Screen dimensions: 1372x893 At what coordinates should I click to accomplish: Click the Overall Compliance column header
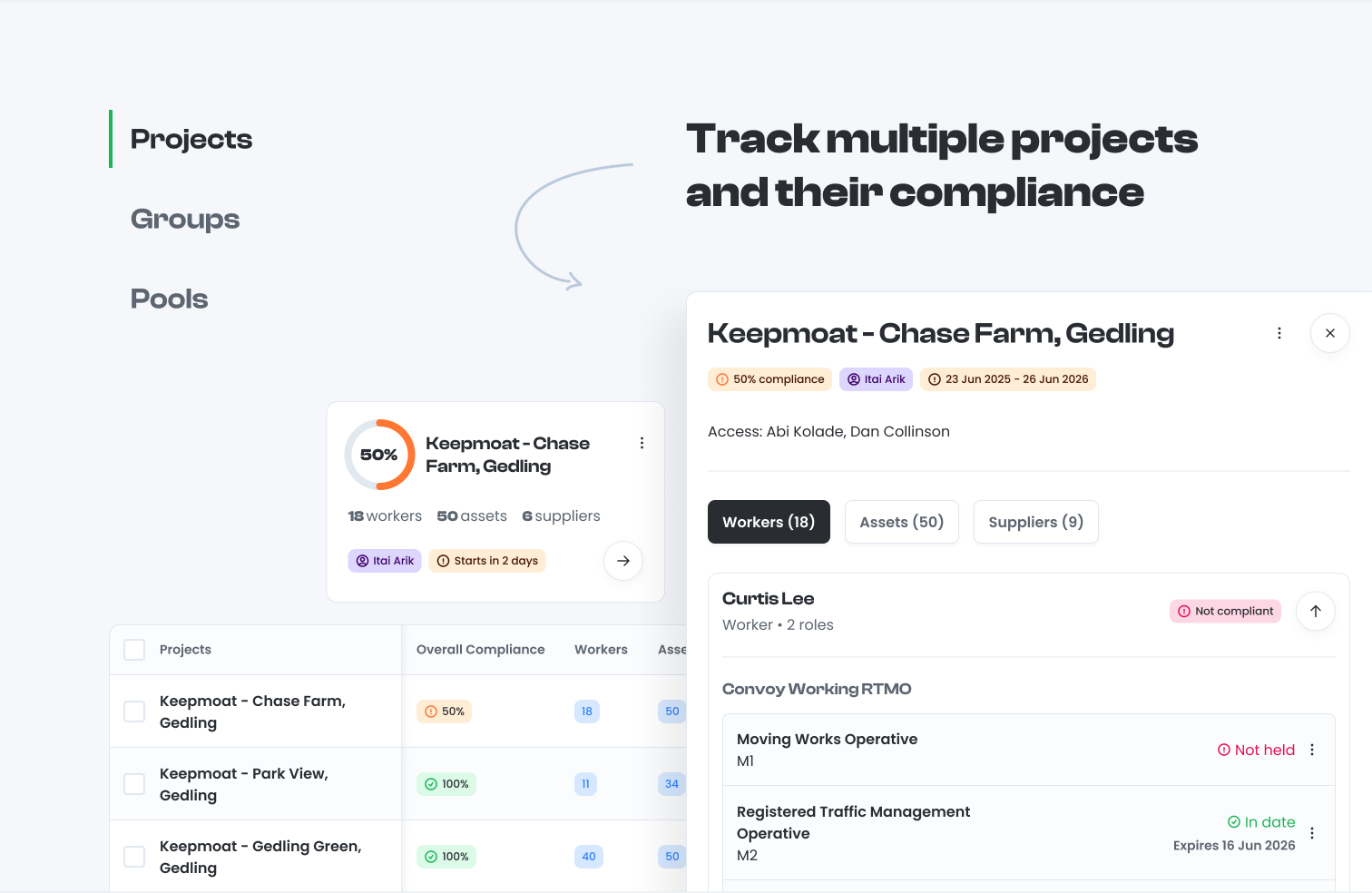480,650
